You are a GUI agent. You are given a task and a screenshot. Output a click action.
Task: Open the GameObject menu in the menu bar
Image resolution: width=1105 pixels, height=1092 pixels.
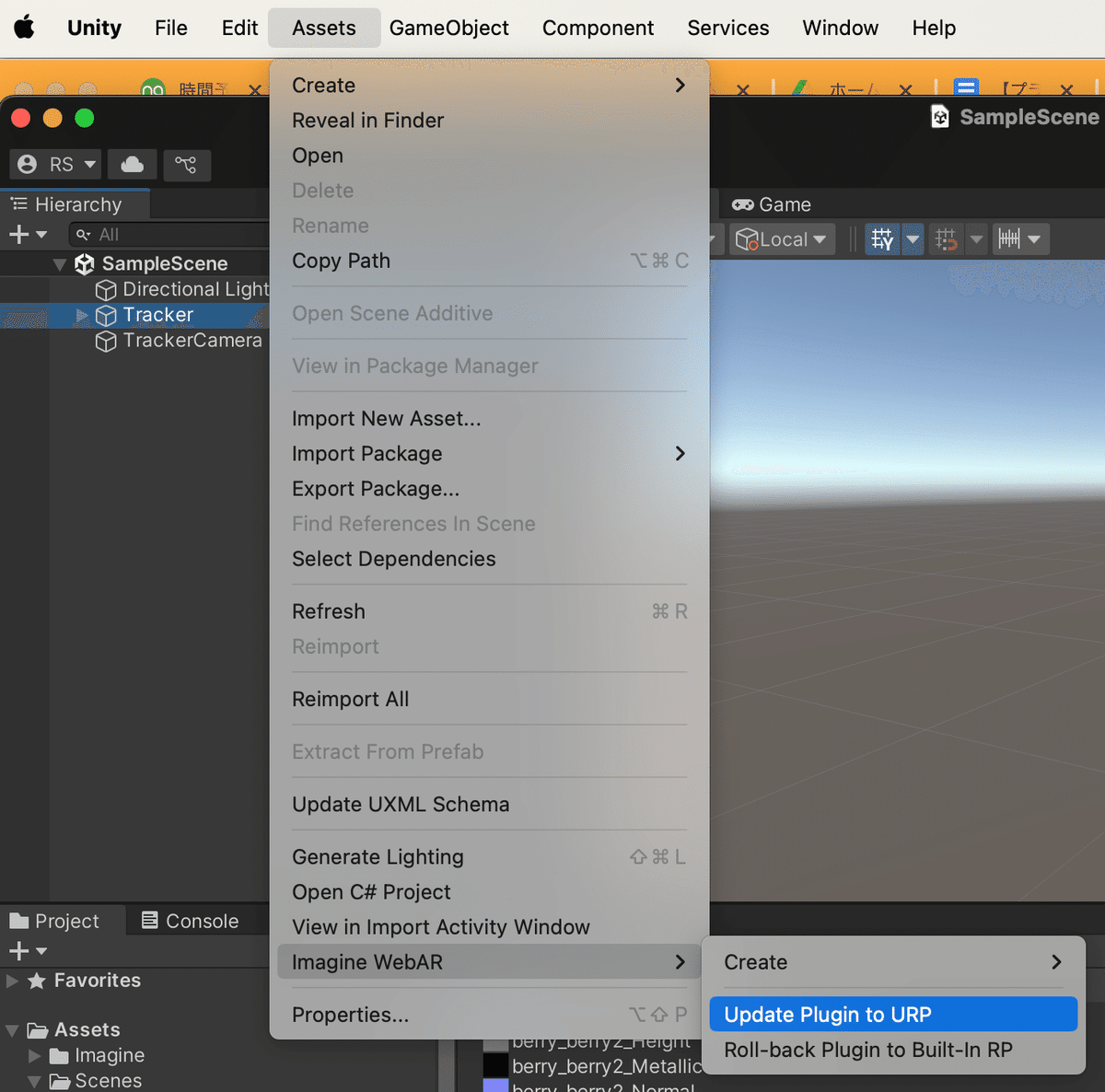tap(449, 28)
